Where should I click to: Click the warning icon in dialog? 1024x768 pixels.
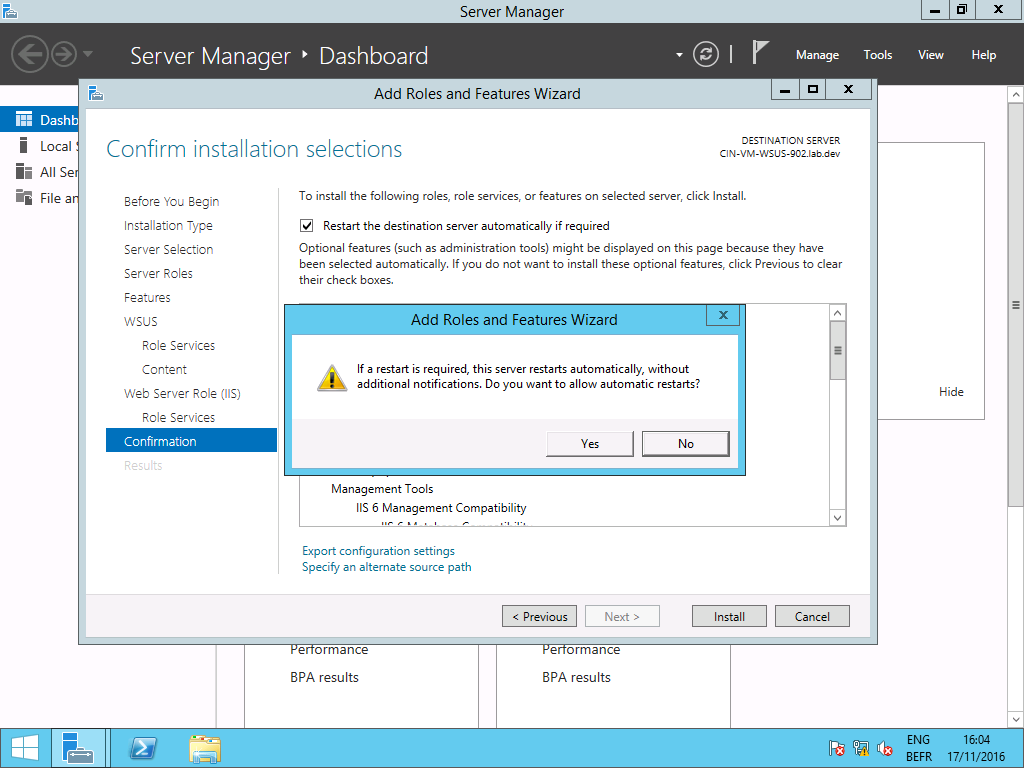332,377
